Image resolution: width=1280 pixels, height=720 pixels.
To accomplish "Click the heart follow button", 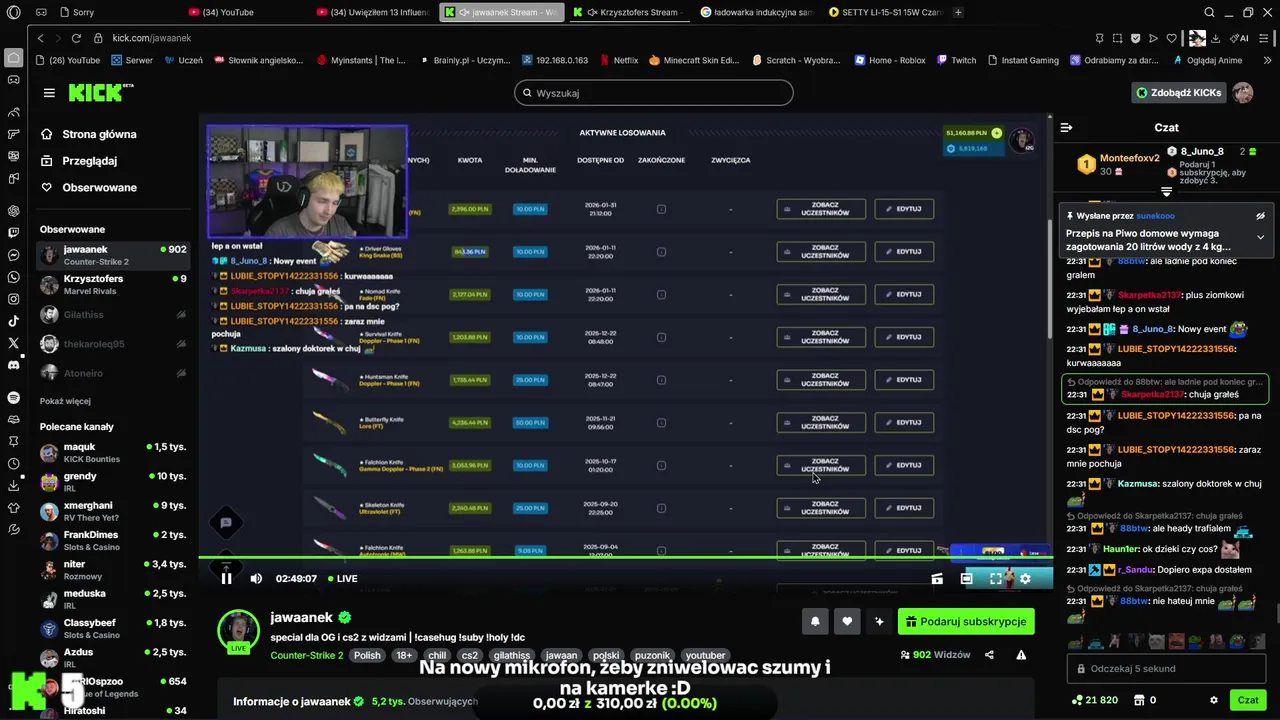I will 847,621.
